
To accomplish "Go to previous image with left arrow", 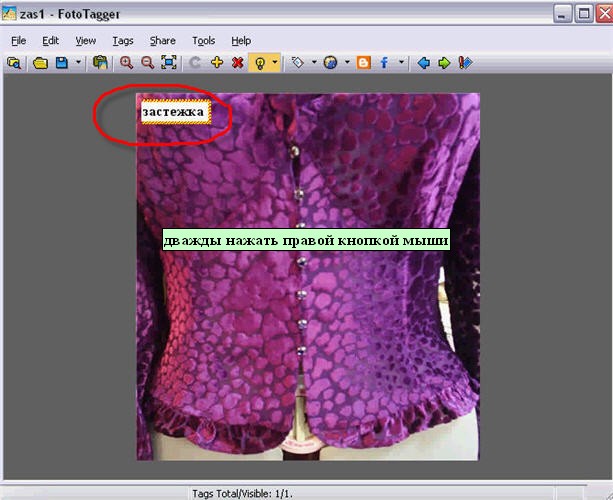I will (x=424, y=63).
